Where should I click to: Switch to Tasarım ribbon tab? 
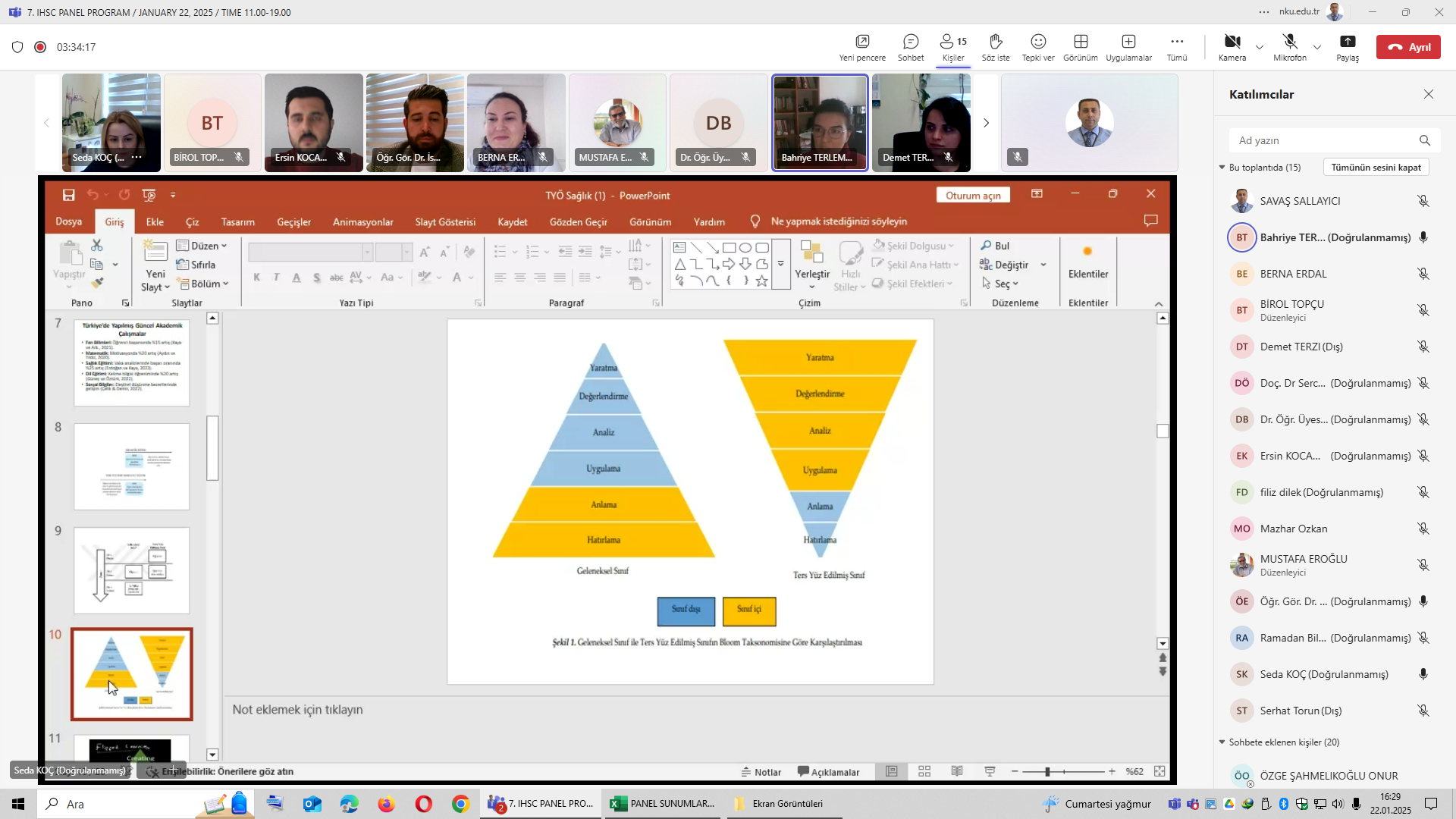[x=237, y=221]
